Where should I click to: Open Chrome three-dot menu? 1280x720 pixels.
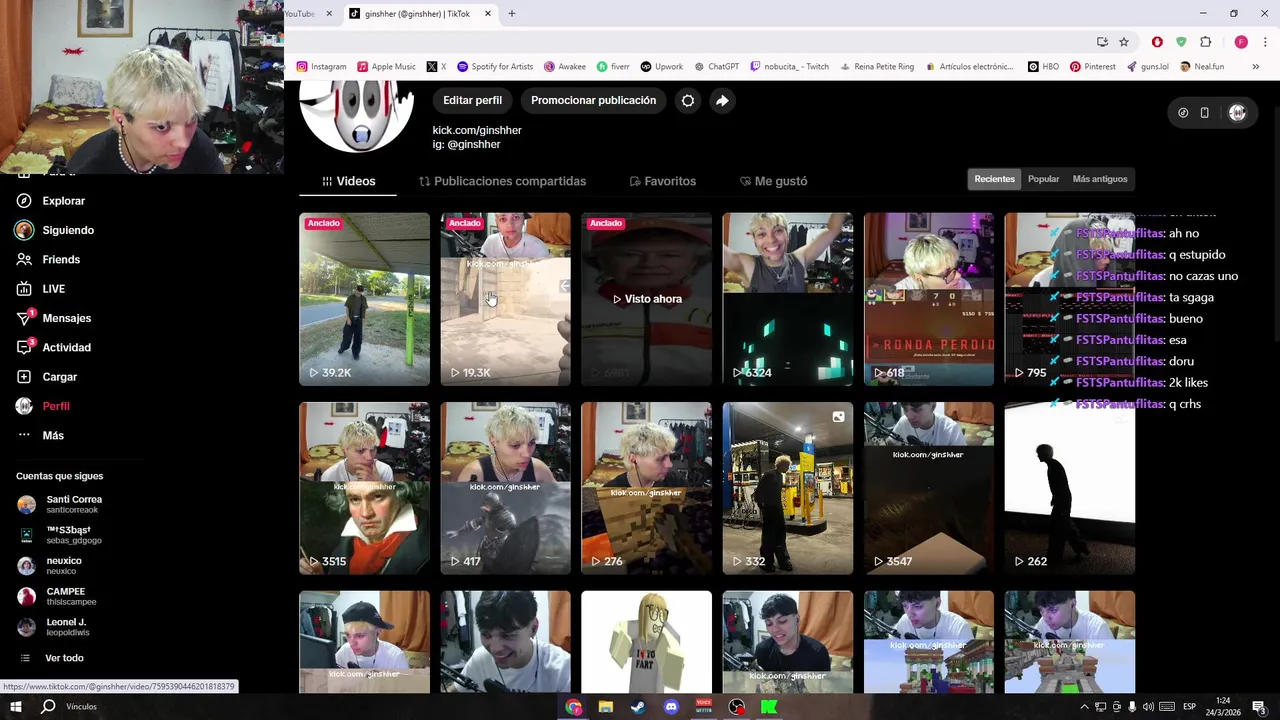coord(1266,42)
